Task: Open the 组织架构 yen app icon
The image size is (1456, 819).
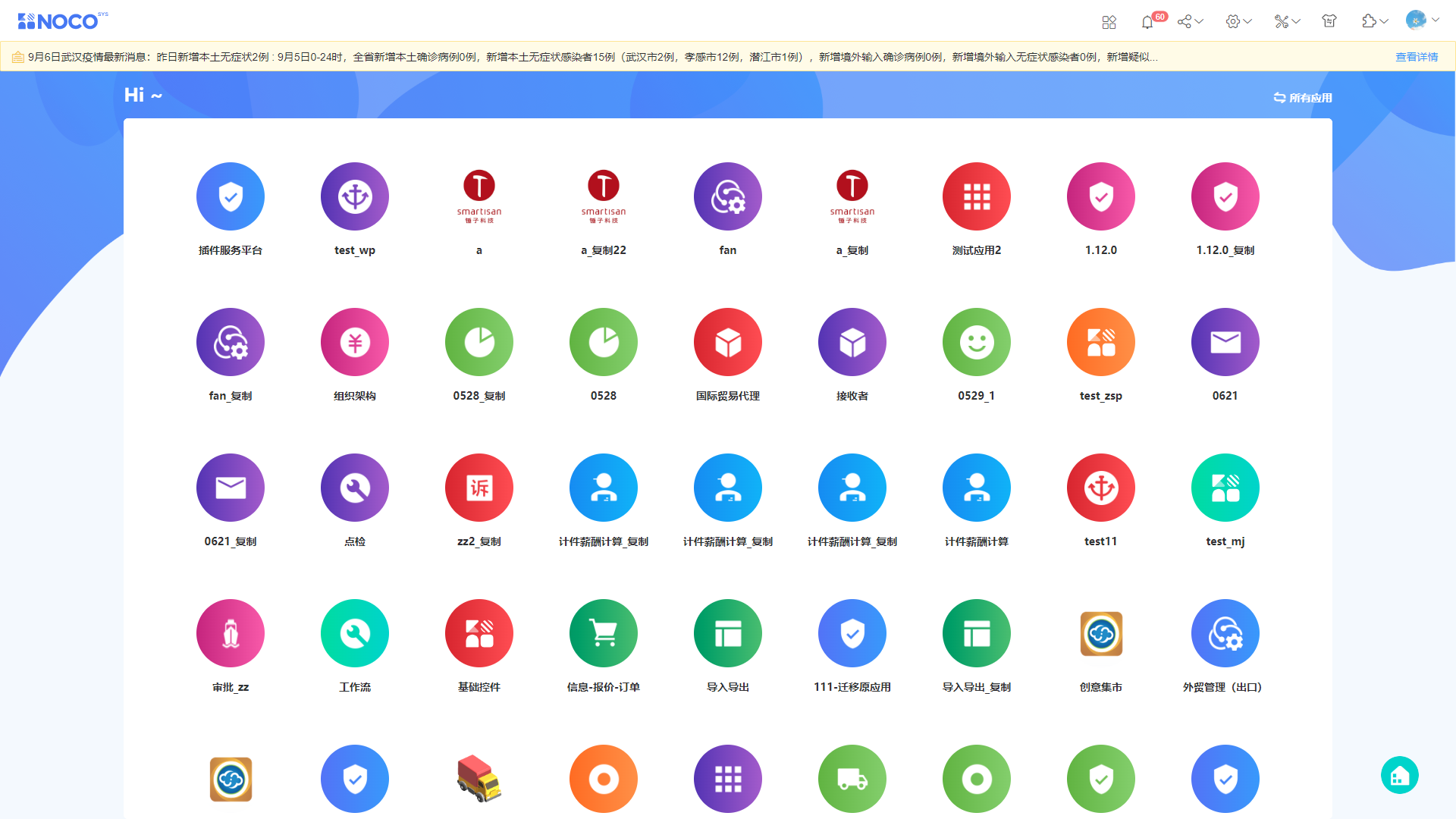Action: coord(355,342)
